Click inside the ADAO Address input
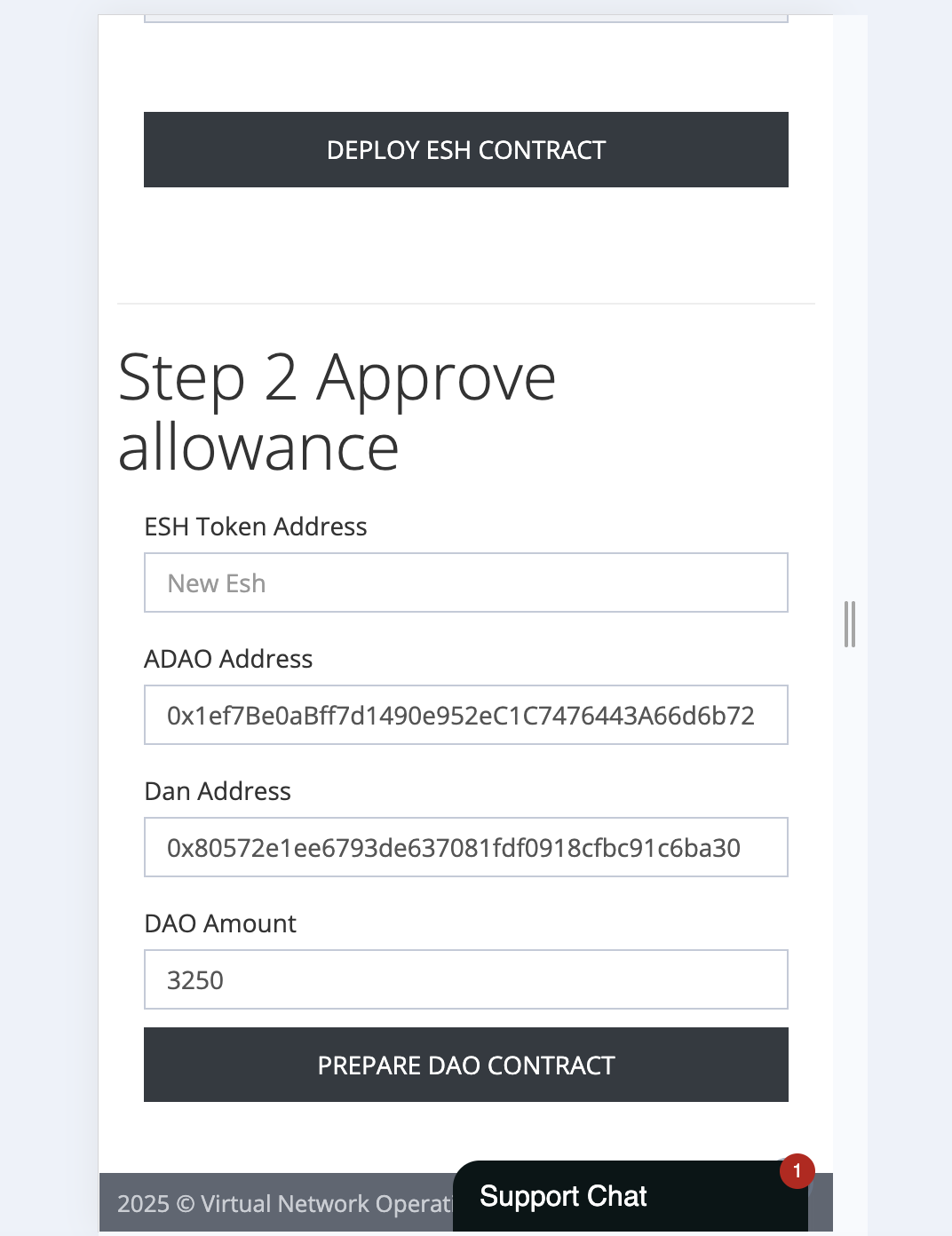The height and width of the screenshot is (1236, 952). coord(465,715)
